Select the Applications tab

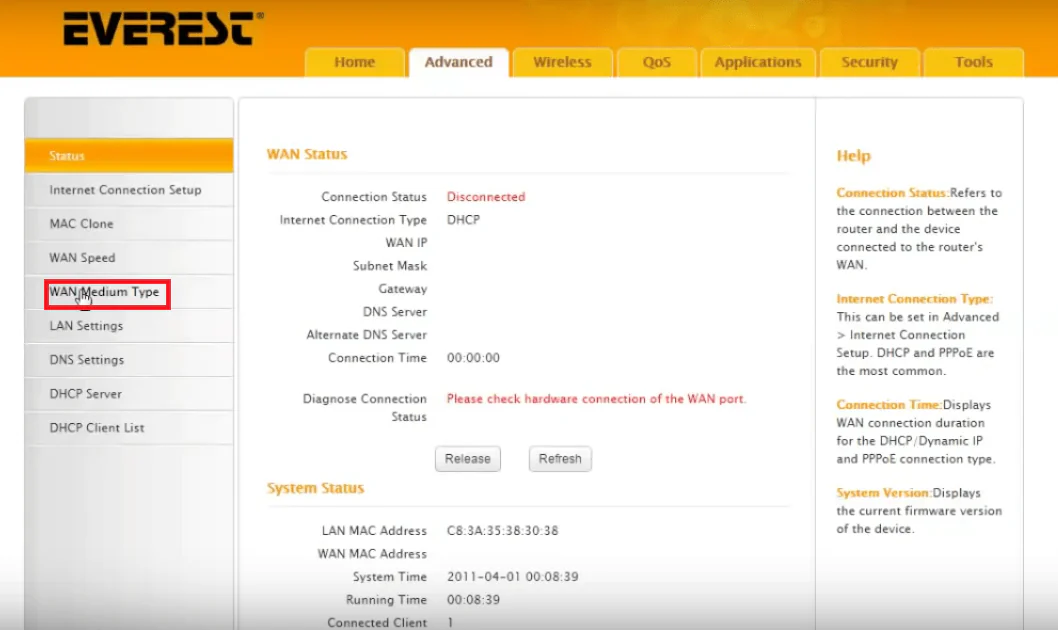pos(758,62)
